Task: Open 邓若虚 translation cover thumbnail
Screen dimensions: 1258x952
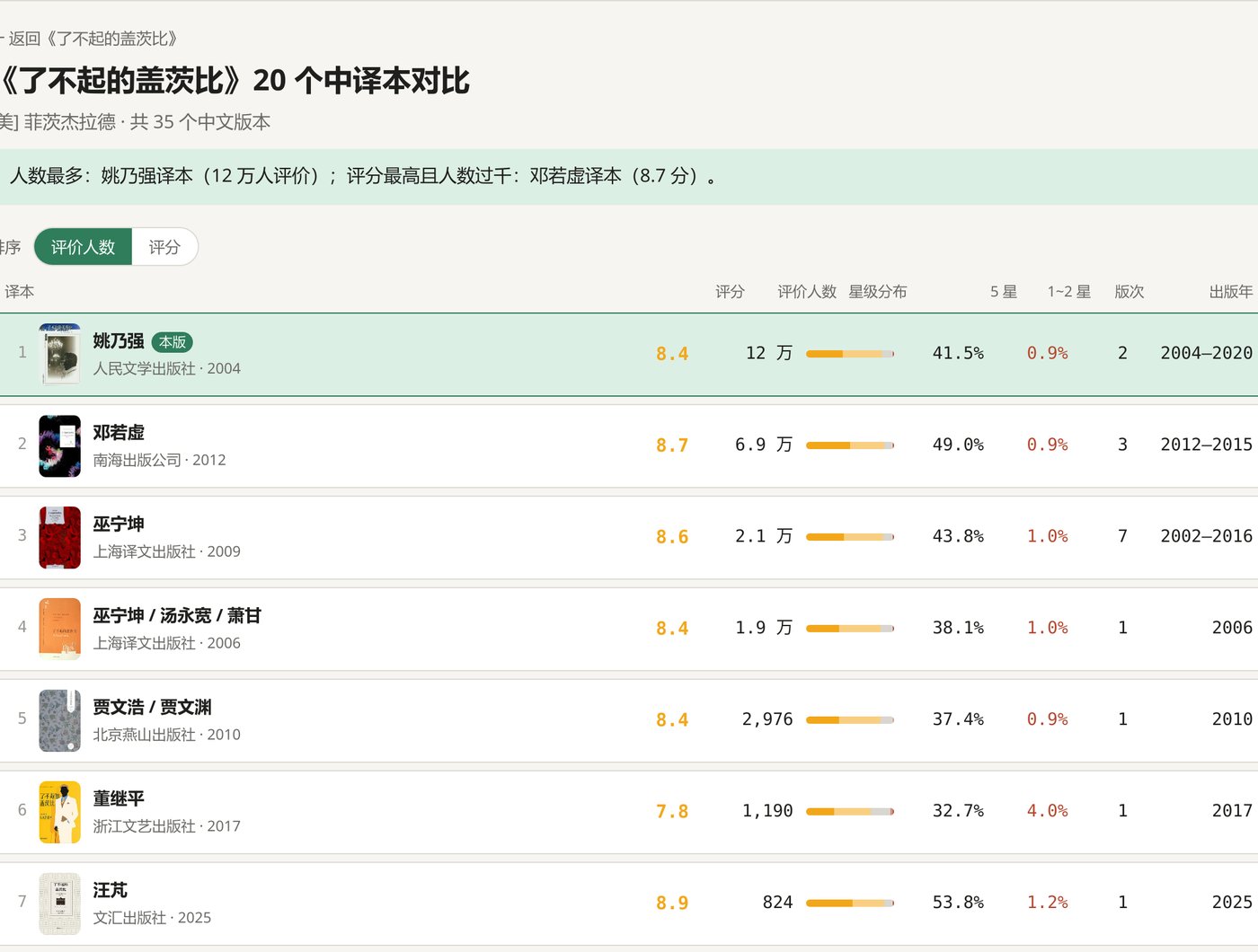Action: [x=60, y=445]
